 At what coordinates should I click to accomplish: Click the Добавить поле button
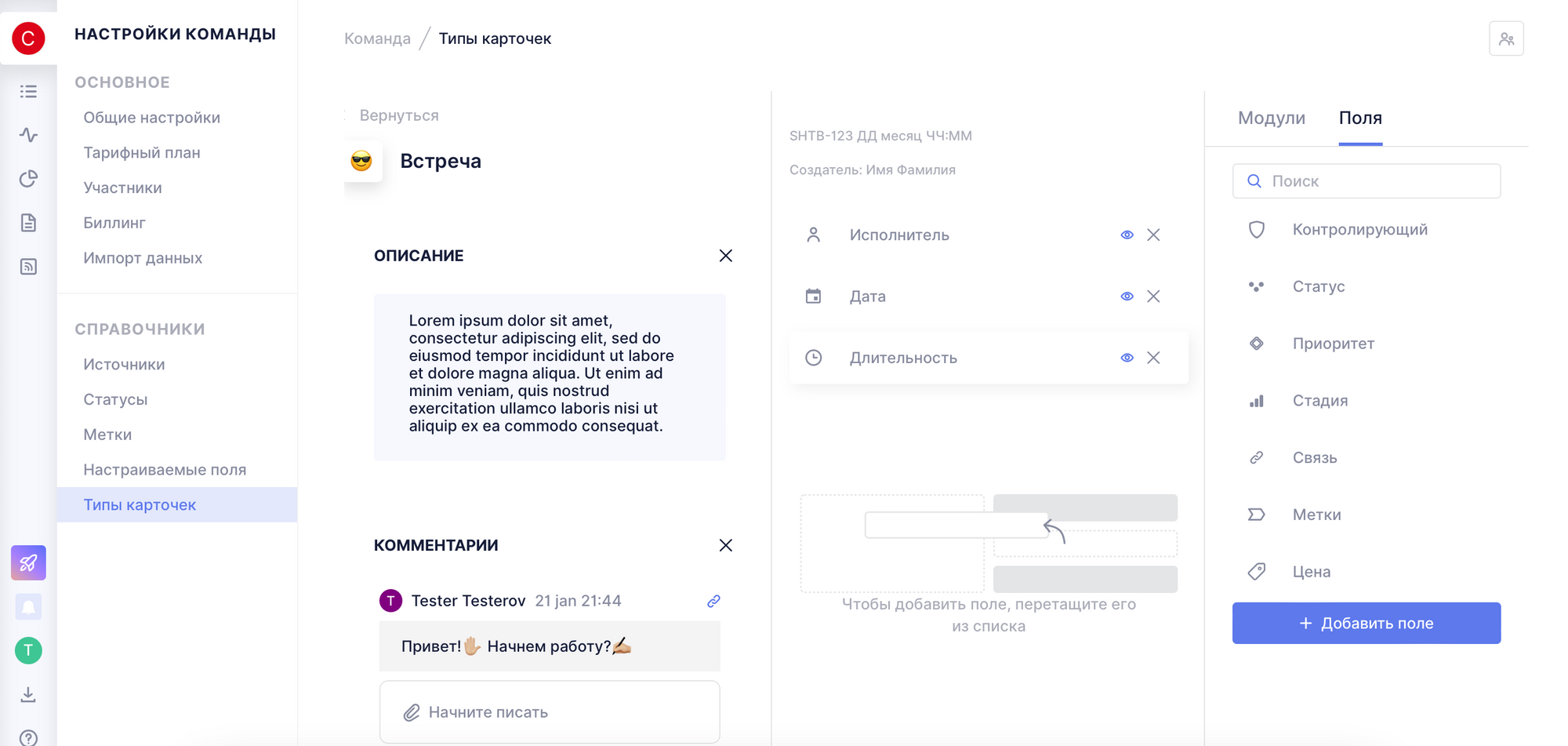click(1366, 623)
